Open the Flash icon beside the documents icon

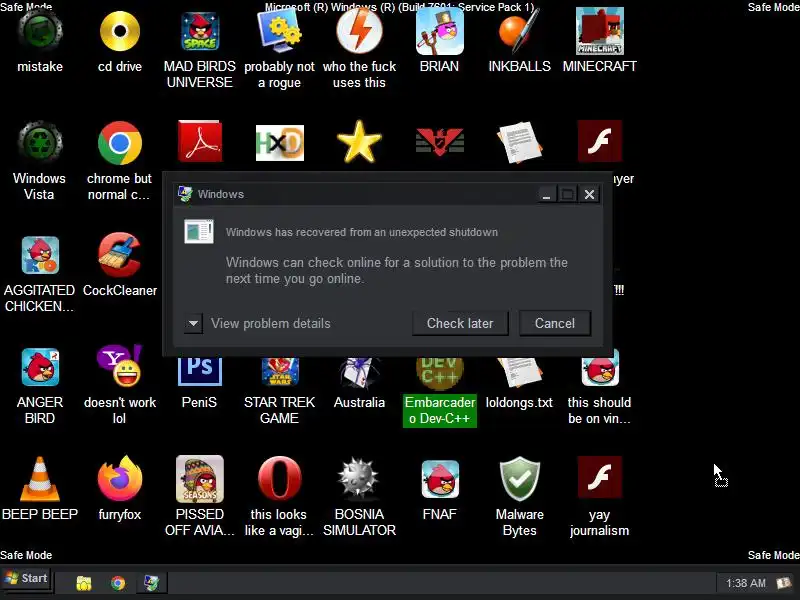[x=599, y=141]
